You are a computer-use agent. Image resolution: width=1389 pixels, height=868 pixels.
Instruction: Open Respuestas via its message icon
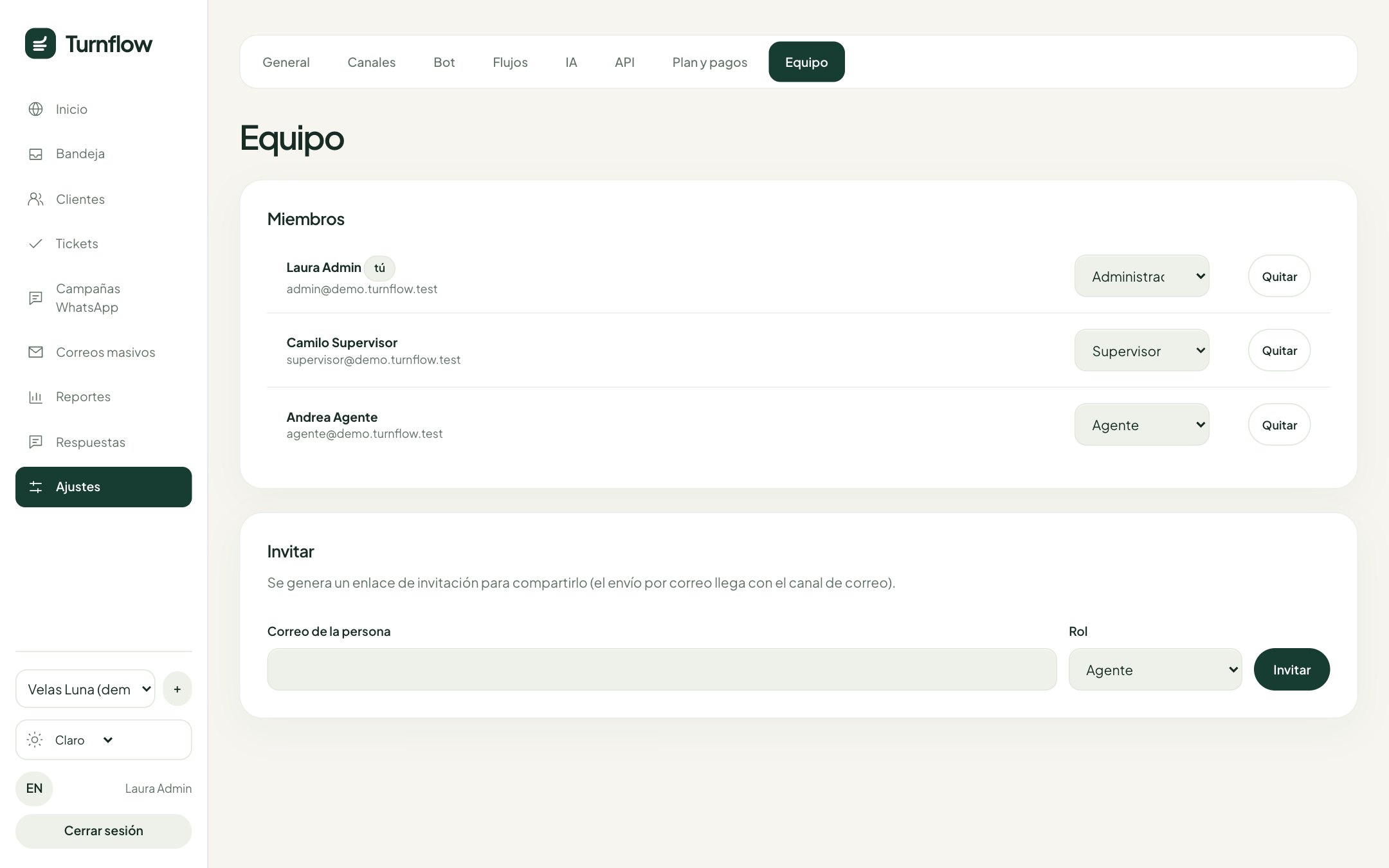coord(36,442)
